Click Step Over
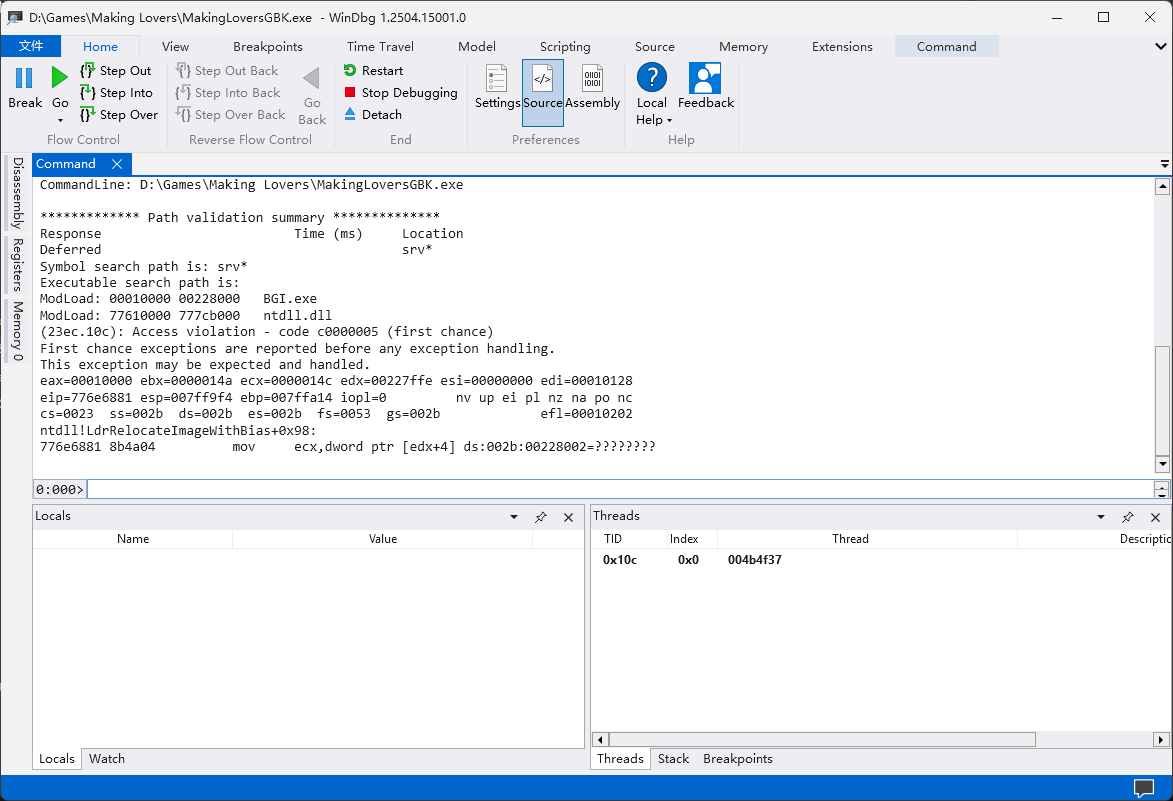 pos(119,114)
